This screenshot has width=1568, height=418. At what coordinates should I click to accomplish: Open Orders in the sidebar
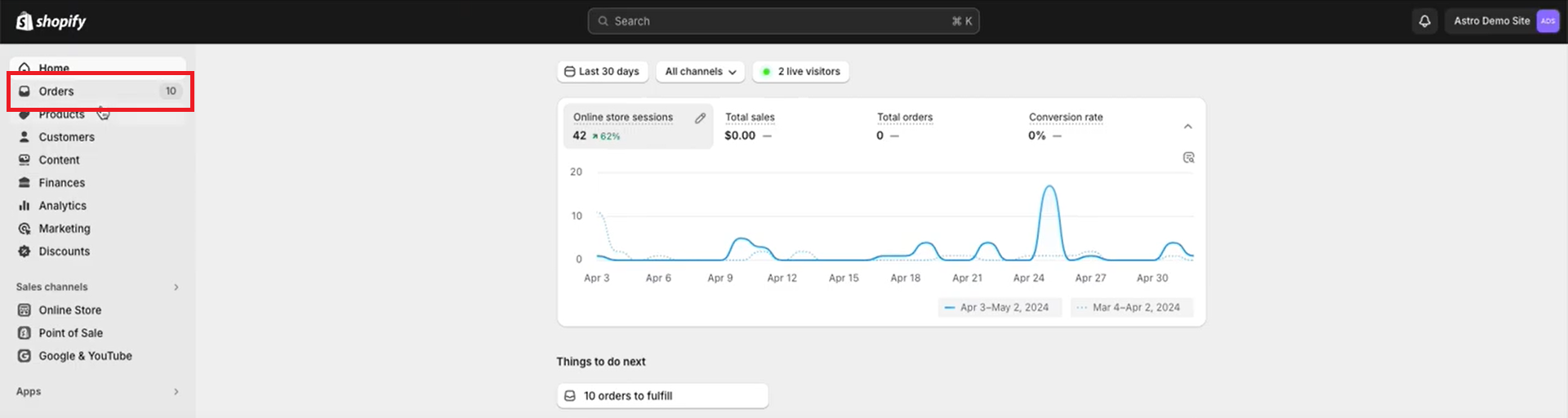(56, 91)
